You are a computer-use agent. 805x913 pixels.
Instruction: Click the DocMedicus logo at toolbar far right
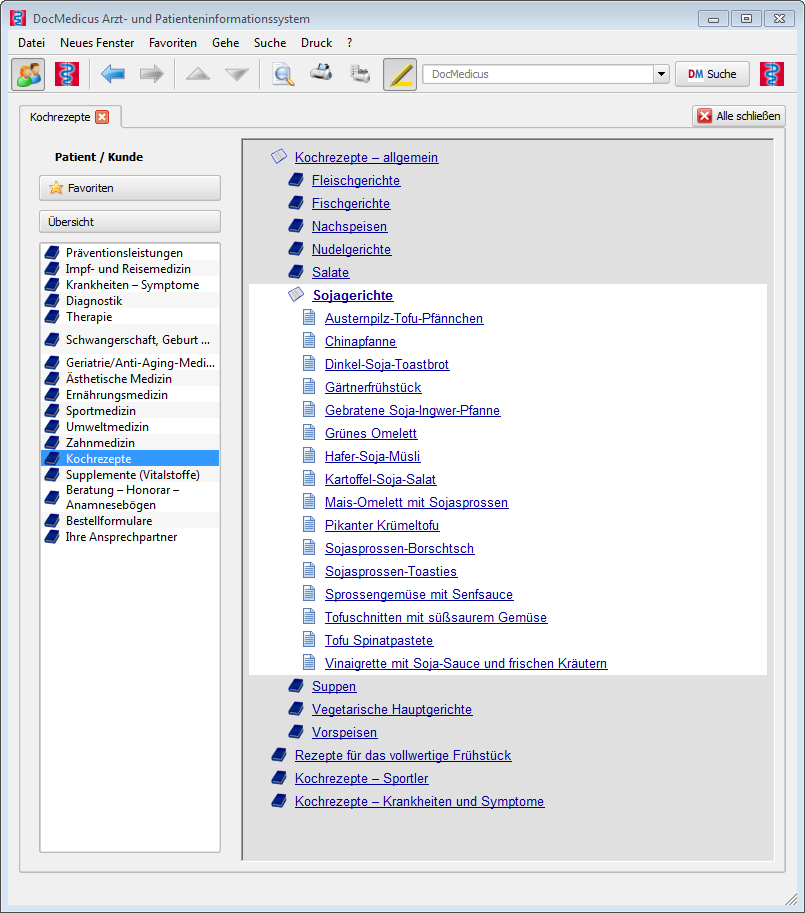point(772,74)
